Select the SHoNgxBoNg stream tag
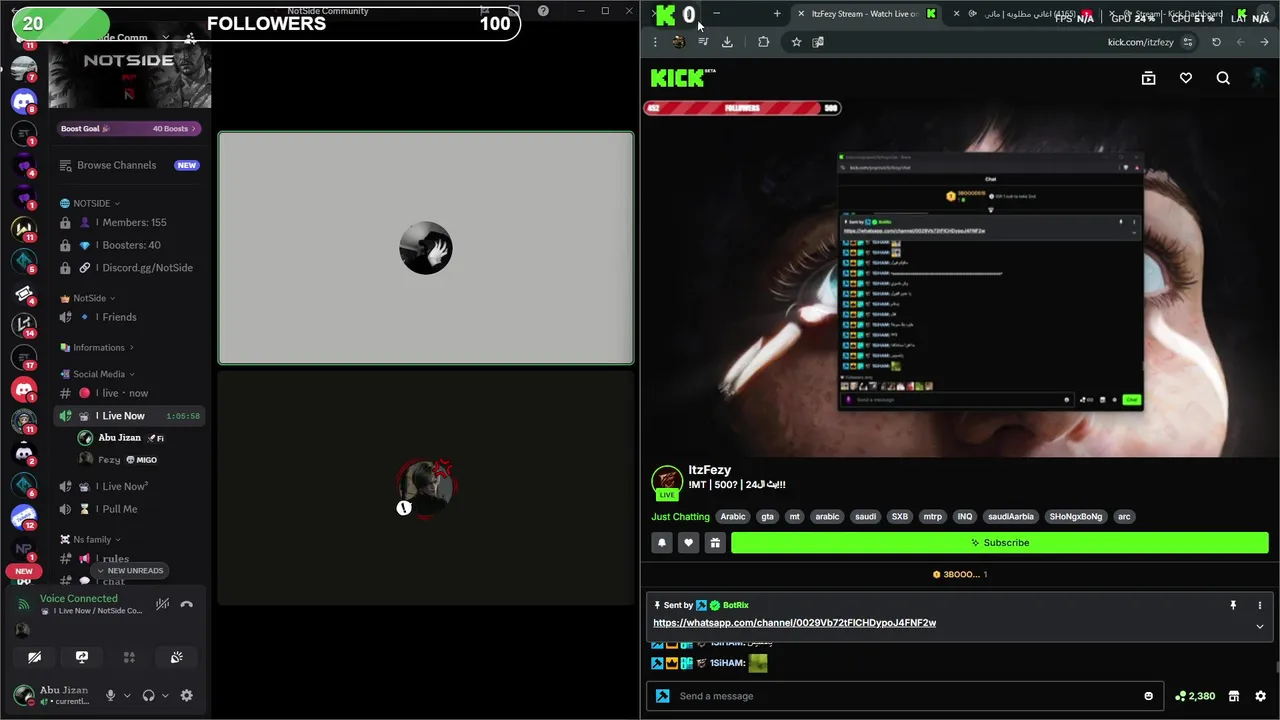 (1075, 517)
